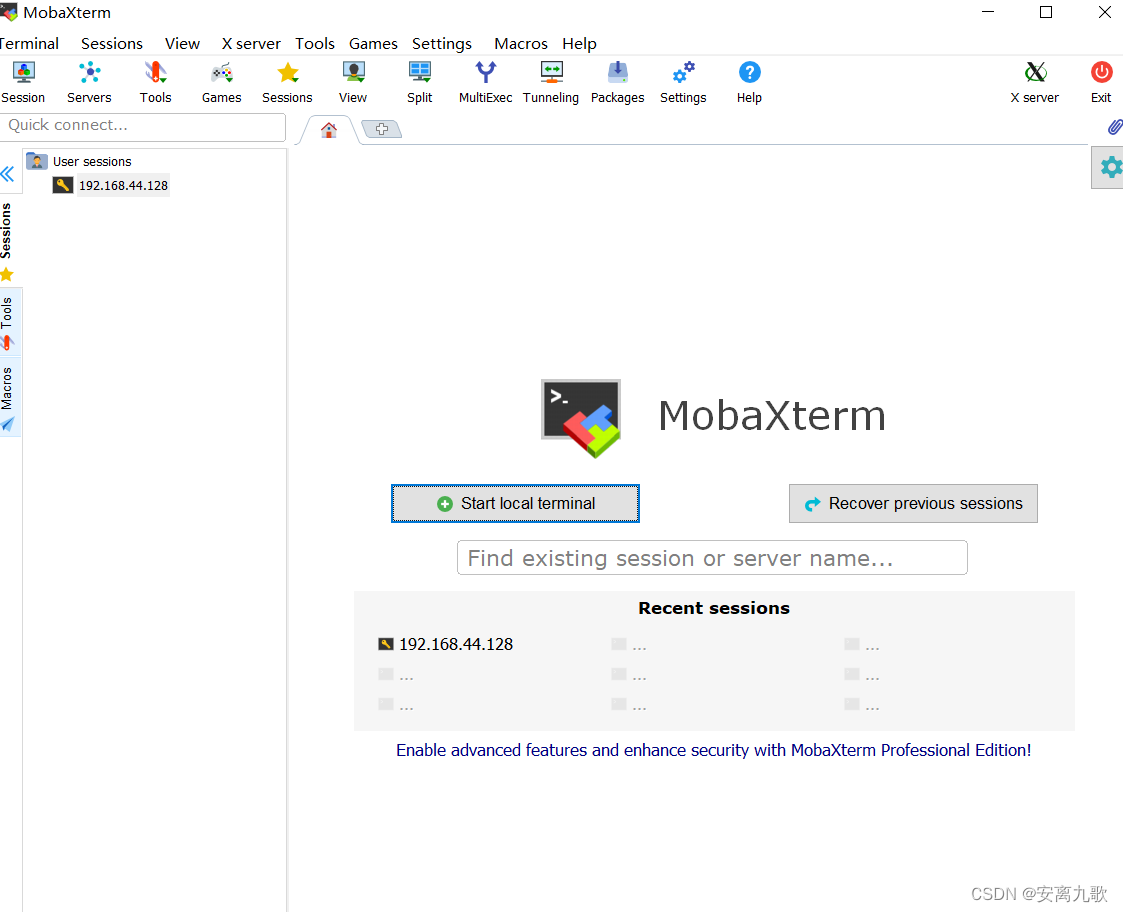The image size is (1123, 912).
Task: Open the Macros menu in menu bar
Action: click(x=521, y=44)
